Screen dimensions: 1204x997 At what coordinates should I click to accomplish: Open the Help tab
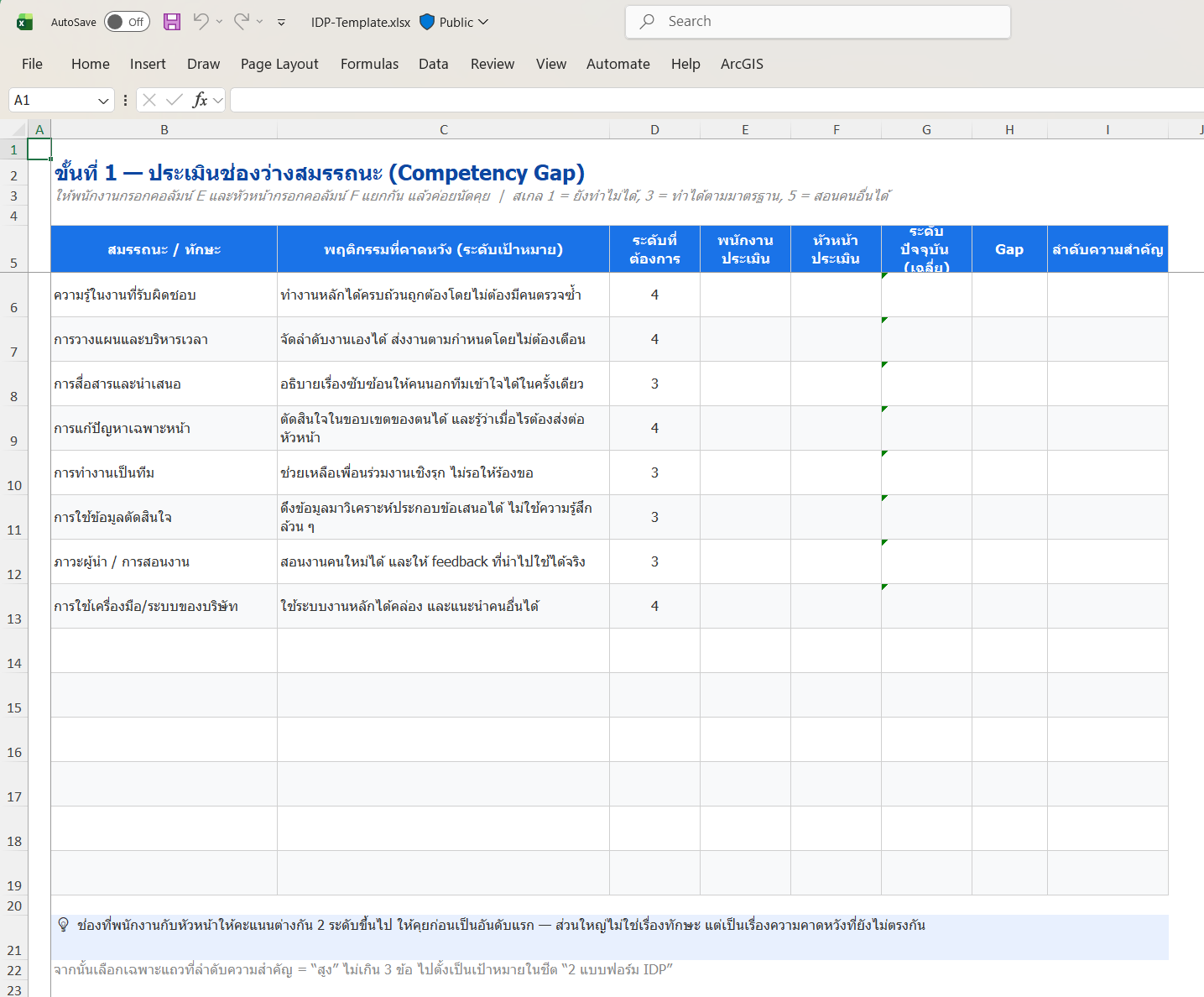click(x=685, y=64)
